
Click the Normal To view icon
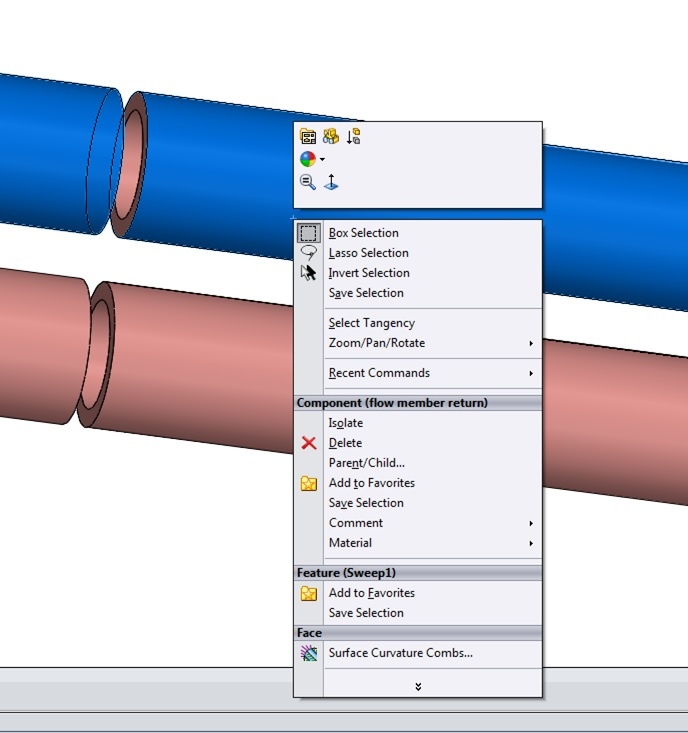point(331,182)
